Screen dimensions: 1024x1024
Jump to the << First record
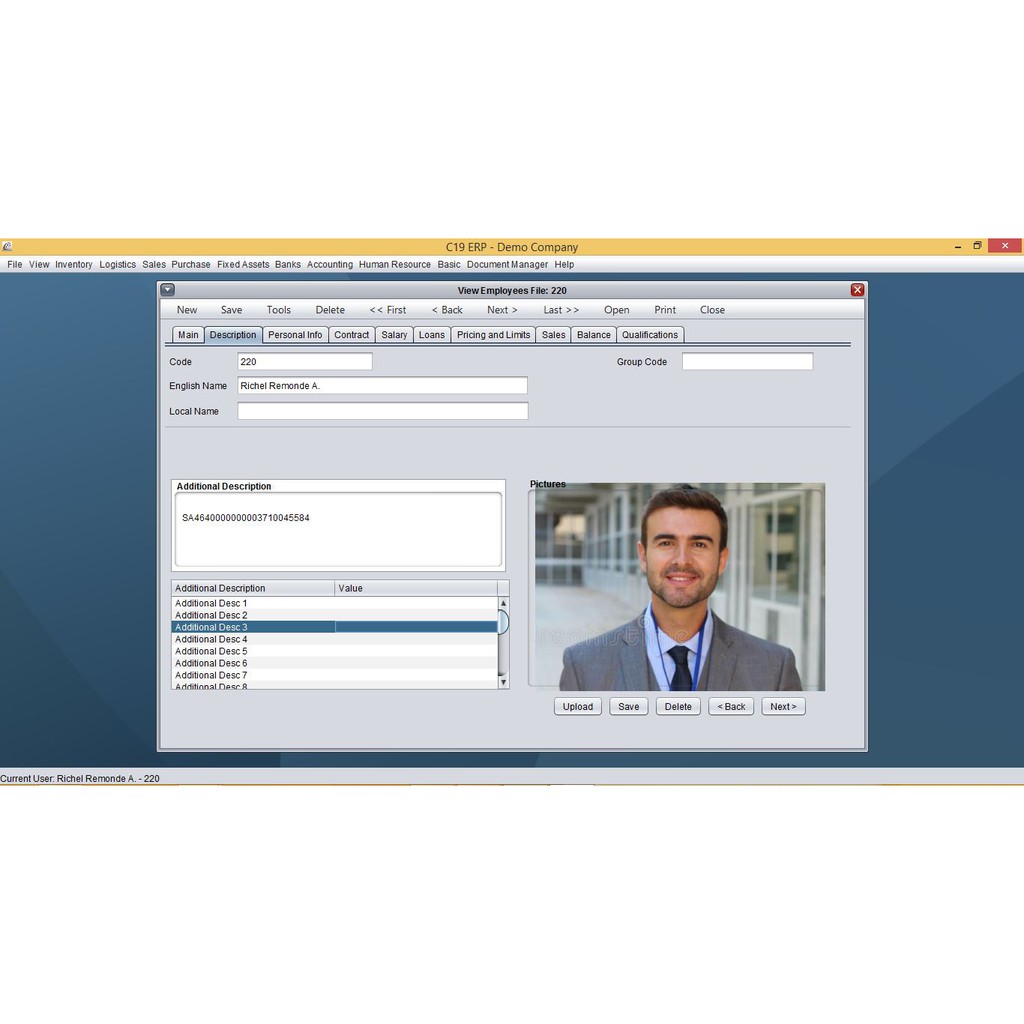click(x=387, y=310)
